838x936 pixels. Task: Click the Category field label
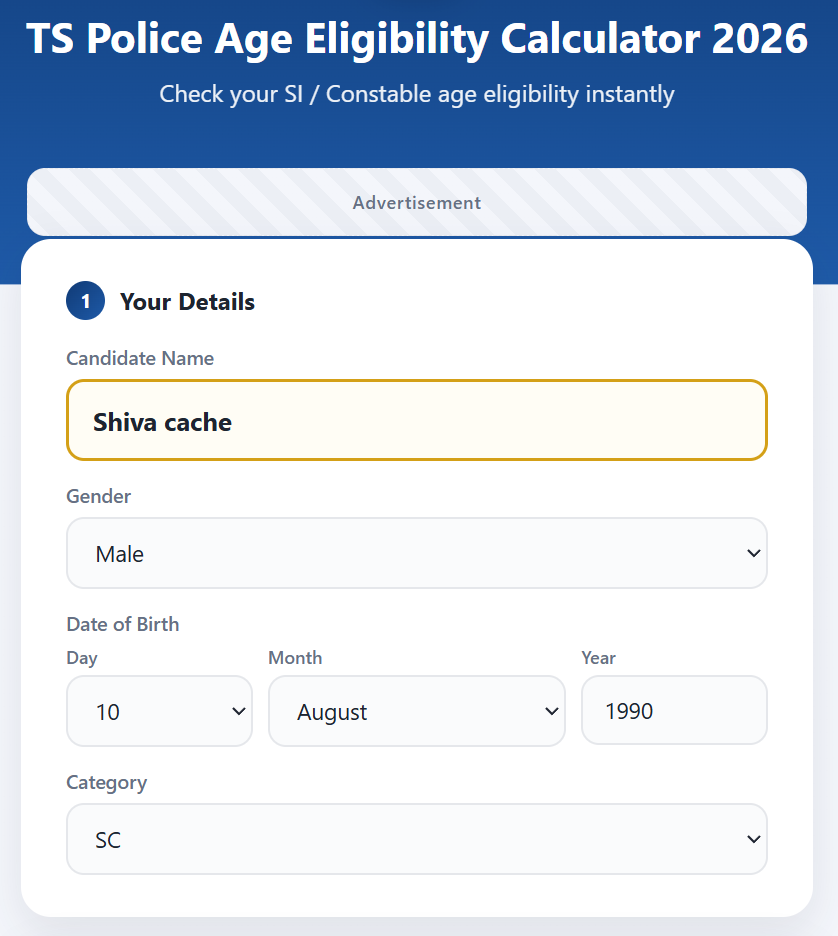pos(107,783)
